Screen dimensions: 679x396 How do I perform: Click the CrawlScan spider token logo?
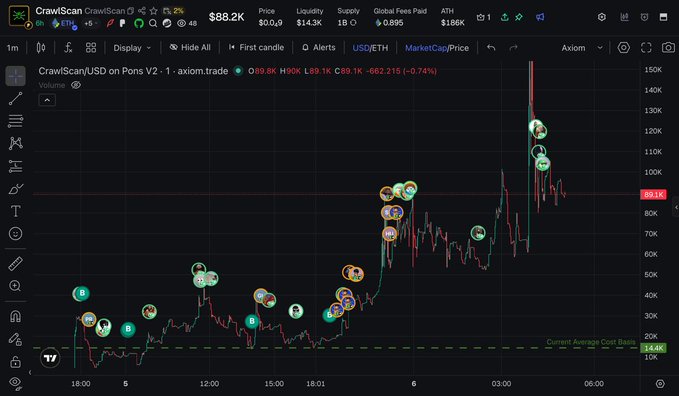[x=19, y=16]
